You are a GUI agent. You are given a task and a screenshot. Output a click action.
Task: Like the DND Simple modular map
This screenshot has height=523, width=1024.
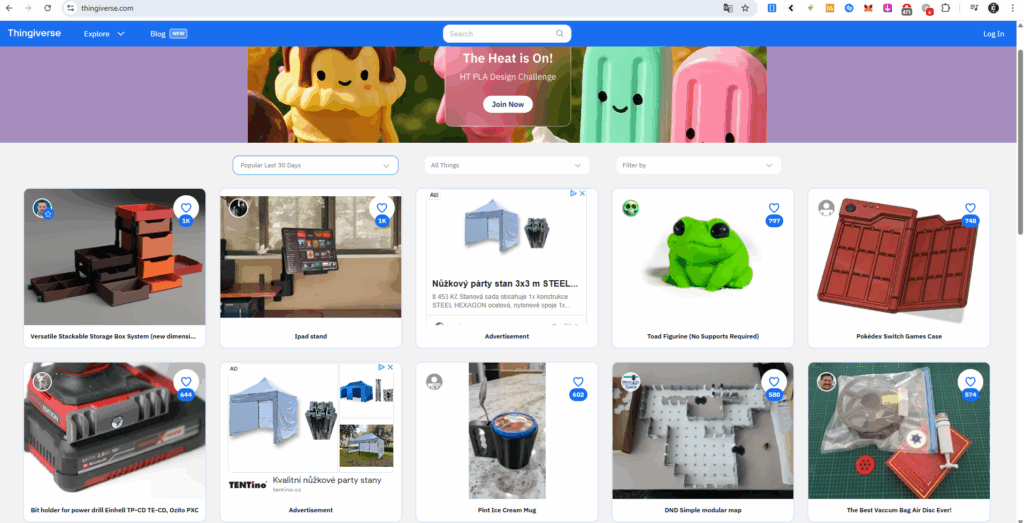pos(774,382)
